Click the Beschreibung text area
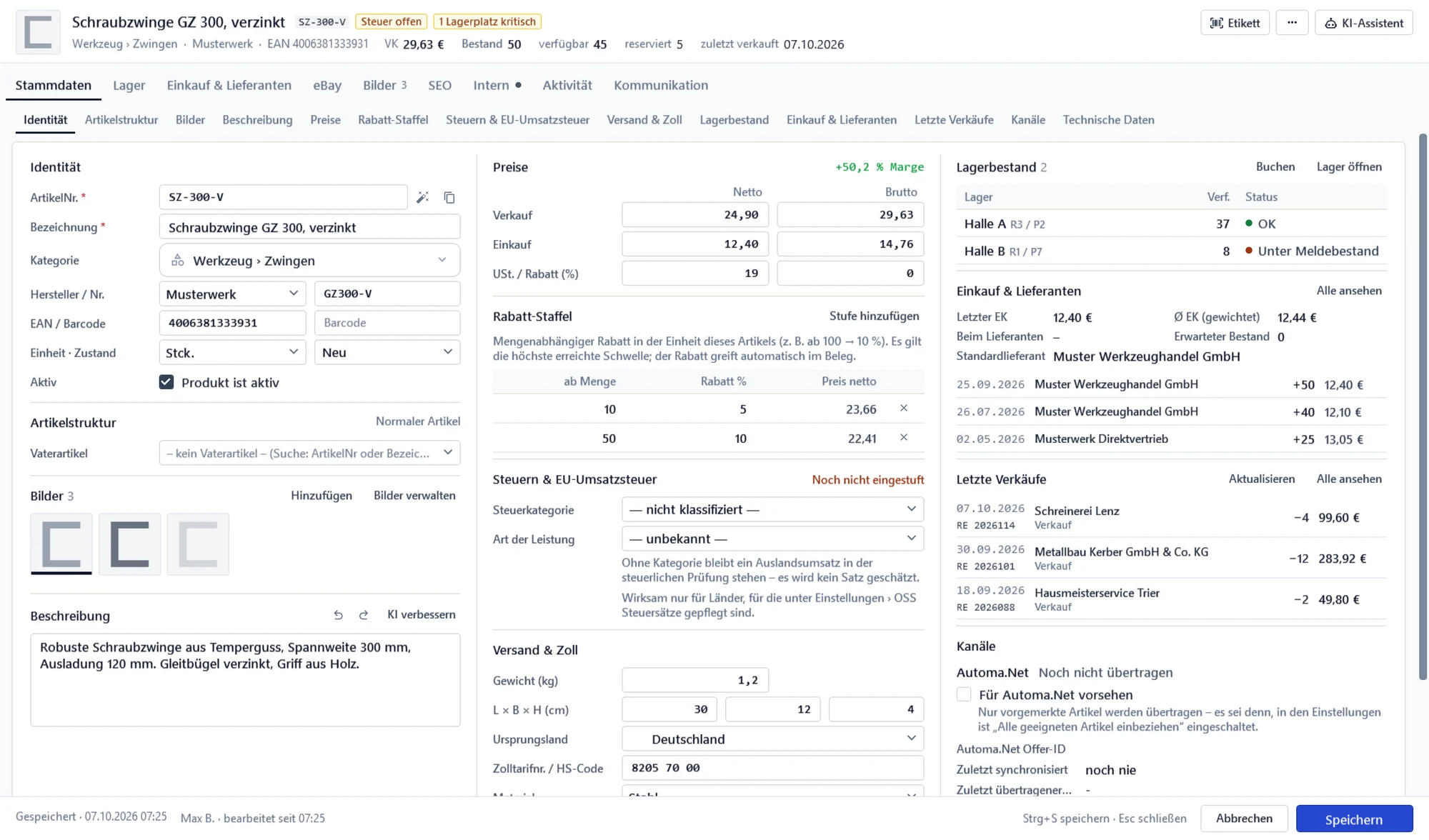This screenshot has height=840, width=1429. [x=245, y=680]
